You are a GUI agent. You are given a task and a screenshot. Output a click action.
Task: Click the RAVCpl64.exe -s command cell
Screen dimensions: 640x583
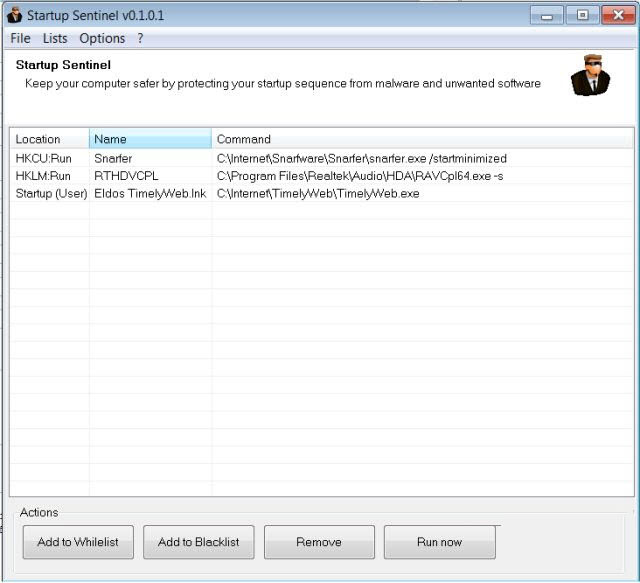pos(360,176)
